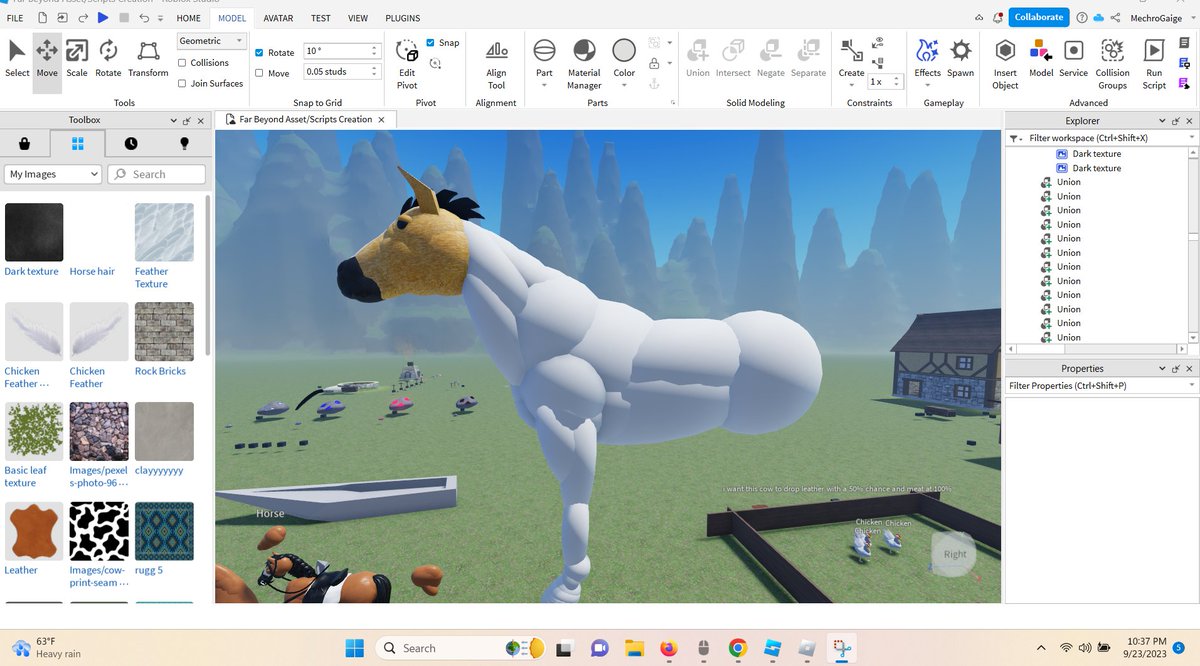Image resolution: width=1200 pixels, height=666 pixels.
Task: Open the Explorer filter dropdown arrow
Action: point(1191,138)
